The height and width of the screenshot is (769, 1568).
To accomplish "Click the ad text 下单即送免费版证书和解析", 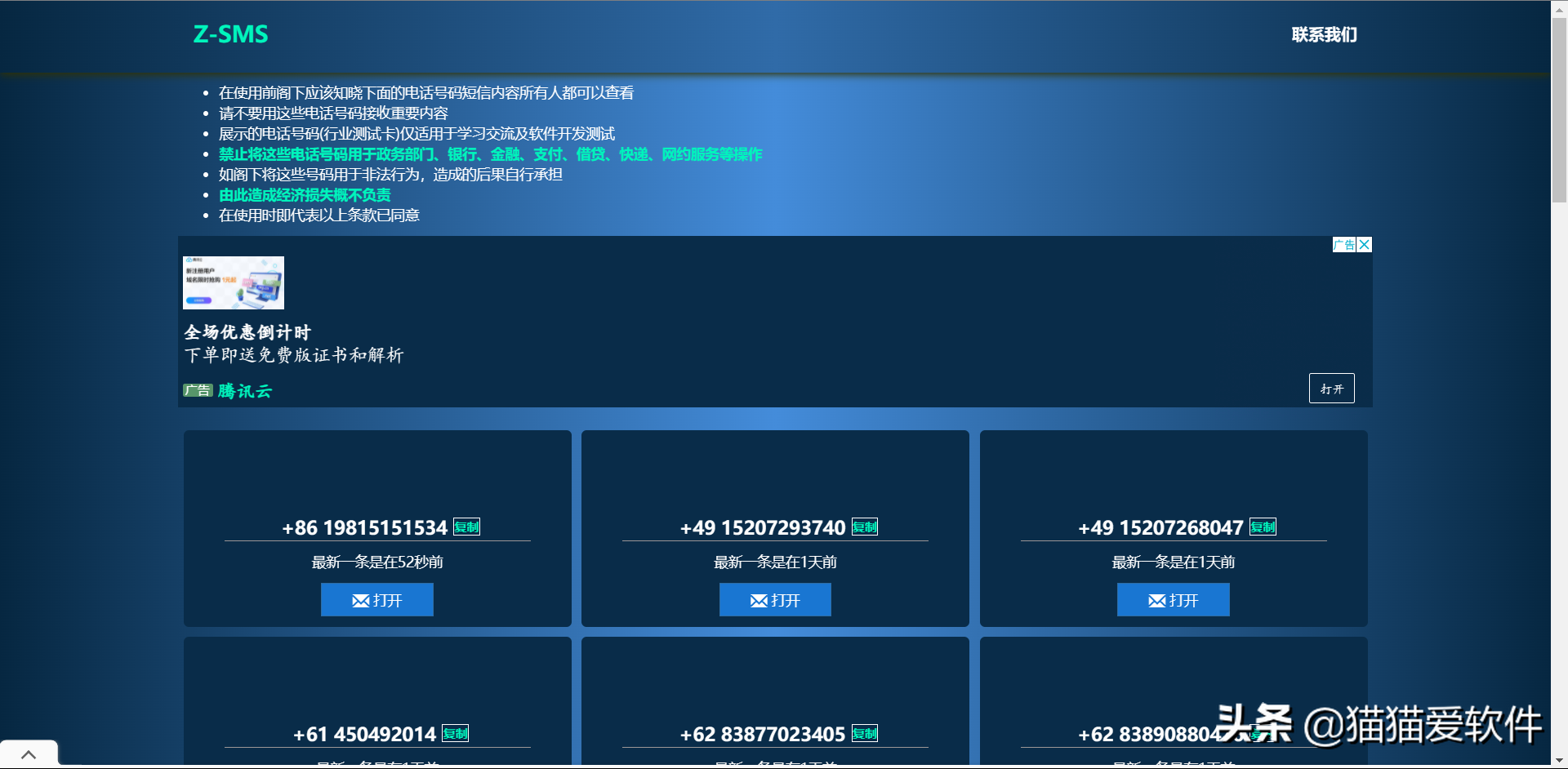I will [294, 355].
